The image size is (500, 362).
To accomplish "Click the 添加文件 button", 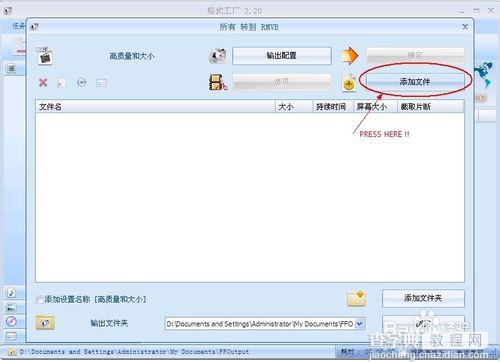I will pos(415,81).
